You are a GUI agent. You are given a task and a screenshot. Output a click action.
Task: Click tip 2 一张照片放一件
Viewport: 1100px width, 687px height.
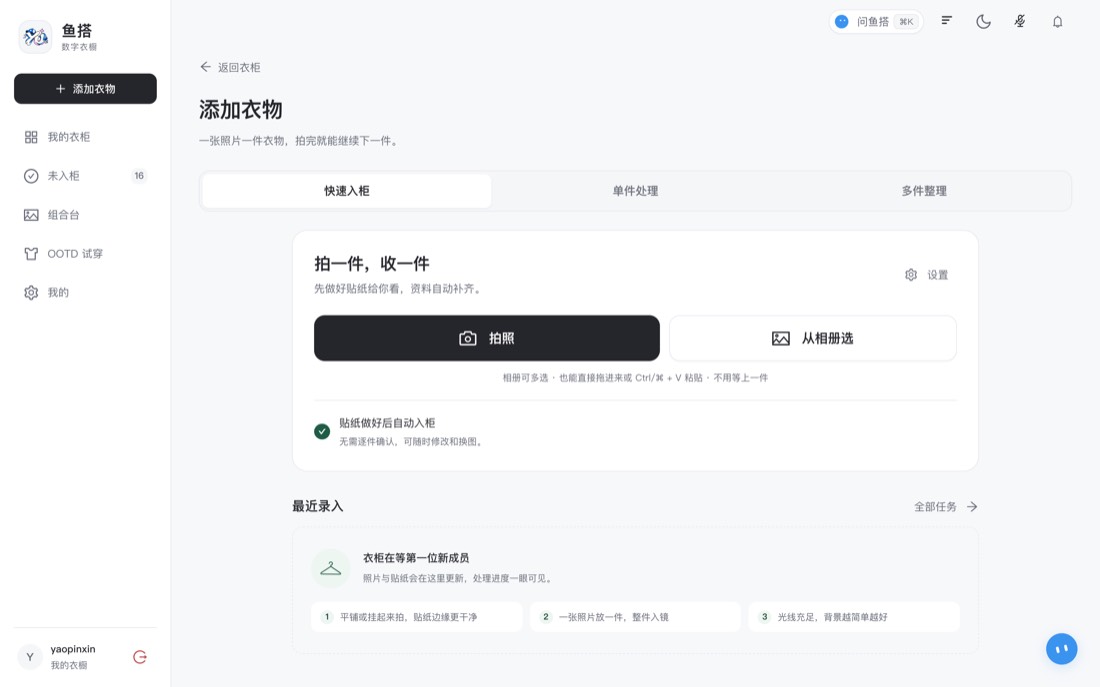636,617
